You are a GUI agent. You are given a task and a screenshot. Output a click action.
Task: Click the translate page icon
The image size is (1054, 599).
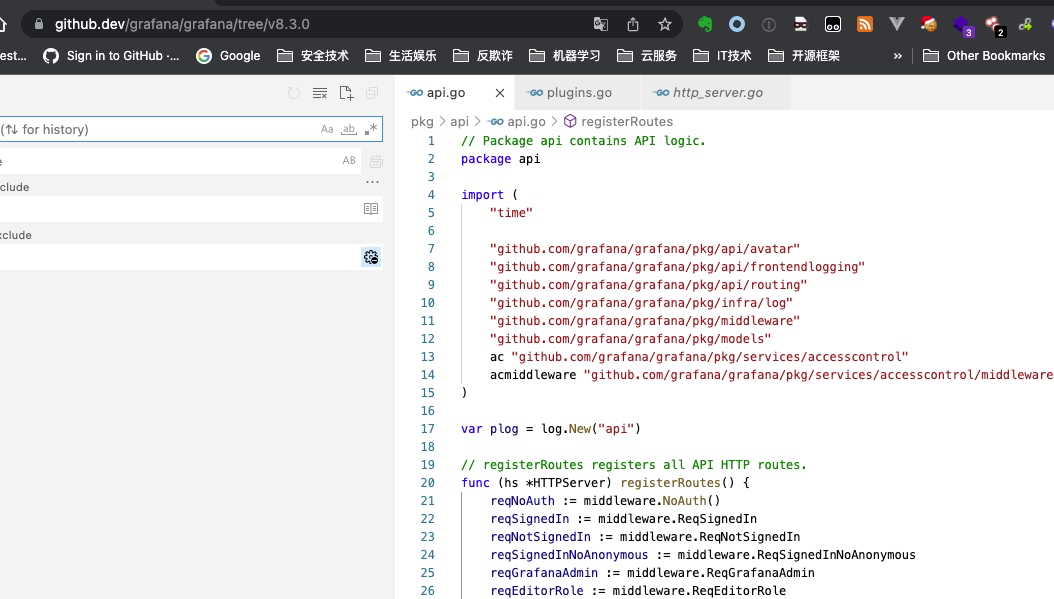pos(600,25)
